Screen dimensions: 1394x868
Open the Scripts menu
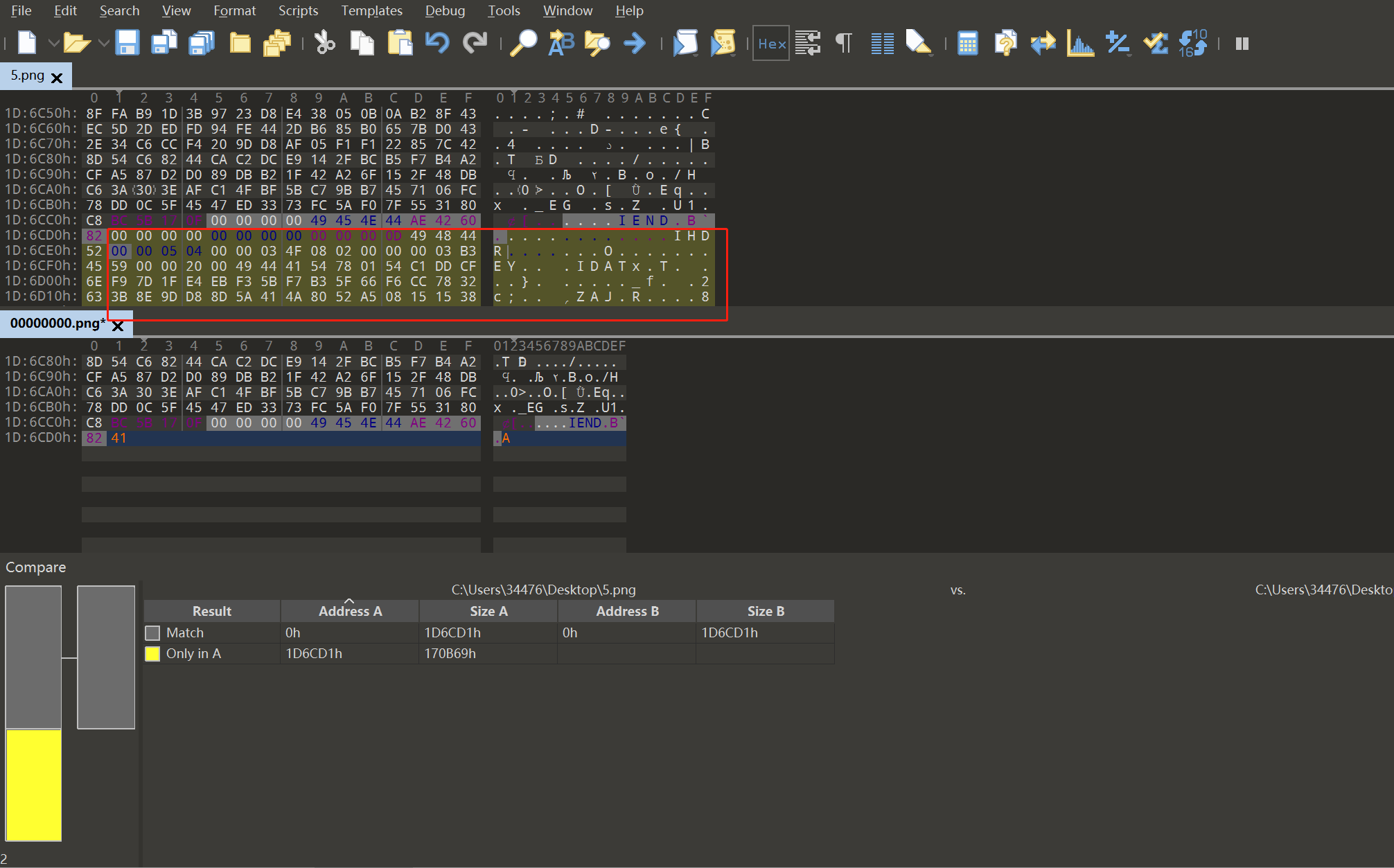coord(298,10)
